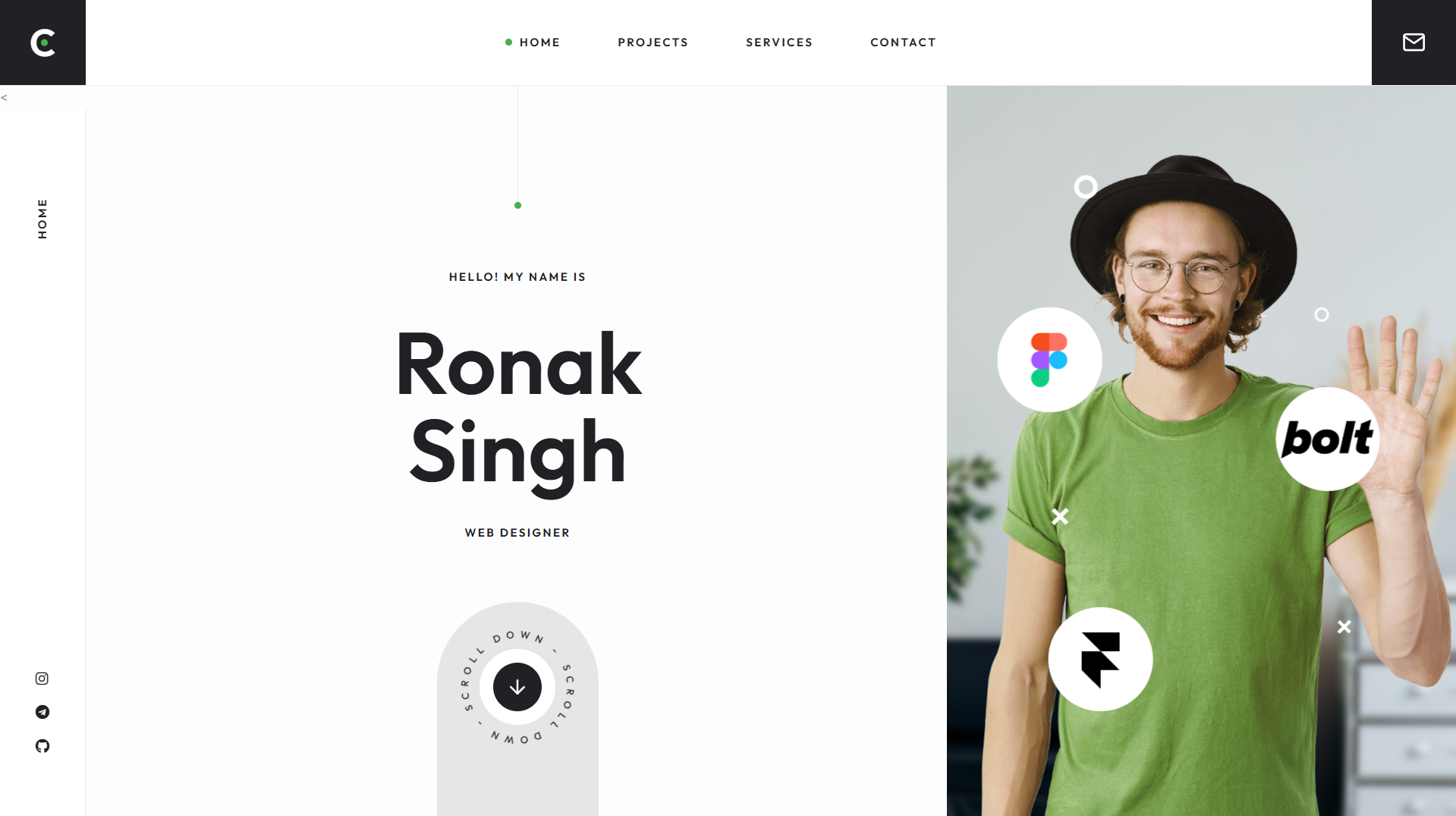Viewport: 1456px width, 816px height.
Task: Click the Figma logo bubble
Action: pyautogui.click(x=1049, y=360)
